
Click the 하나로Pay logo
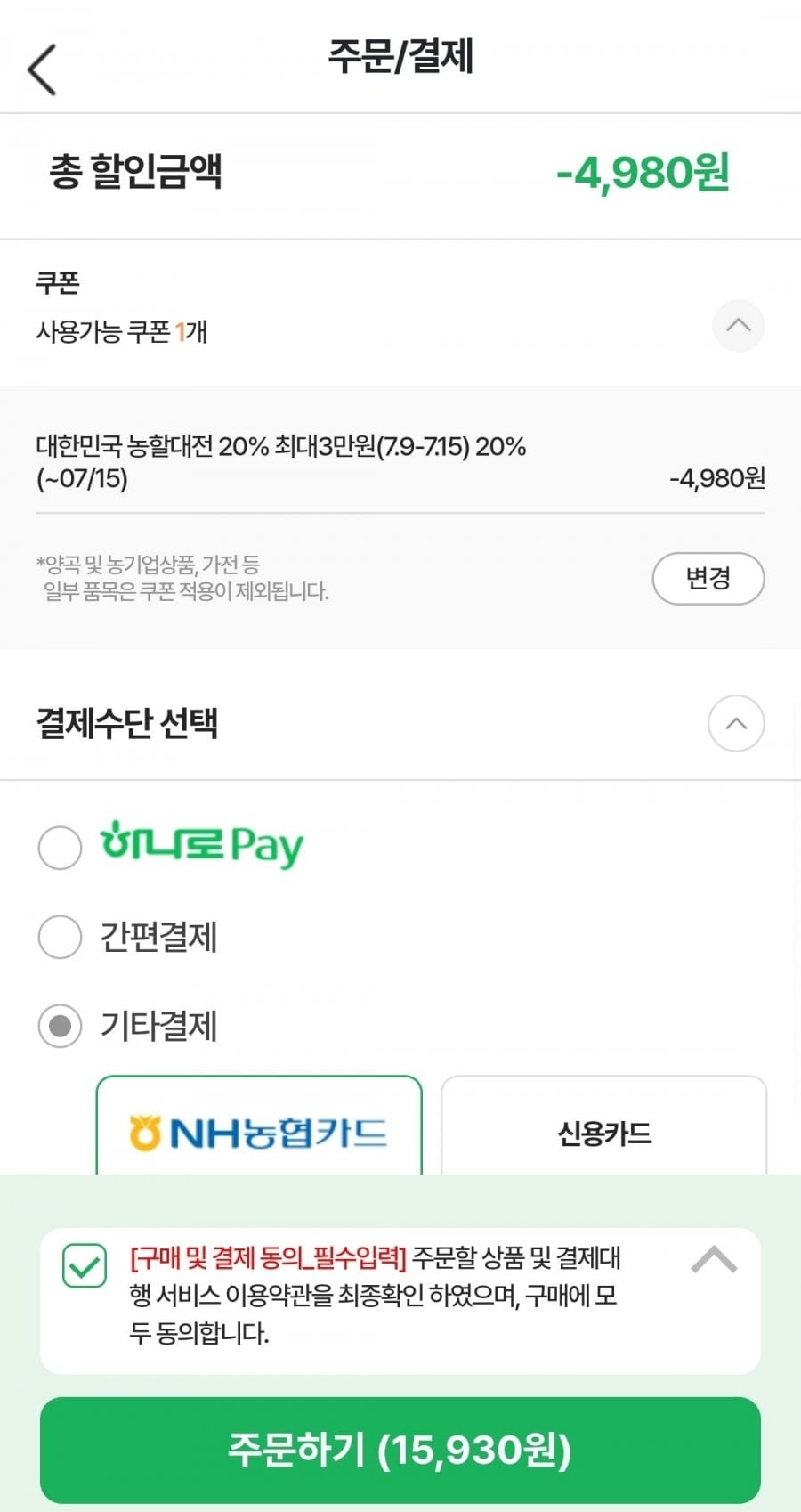[x=201, y=845]
